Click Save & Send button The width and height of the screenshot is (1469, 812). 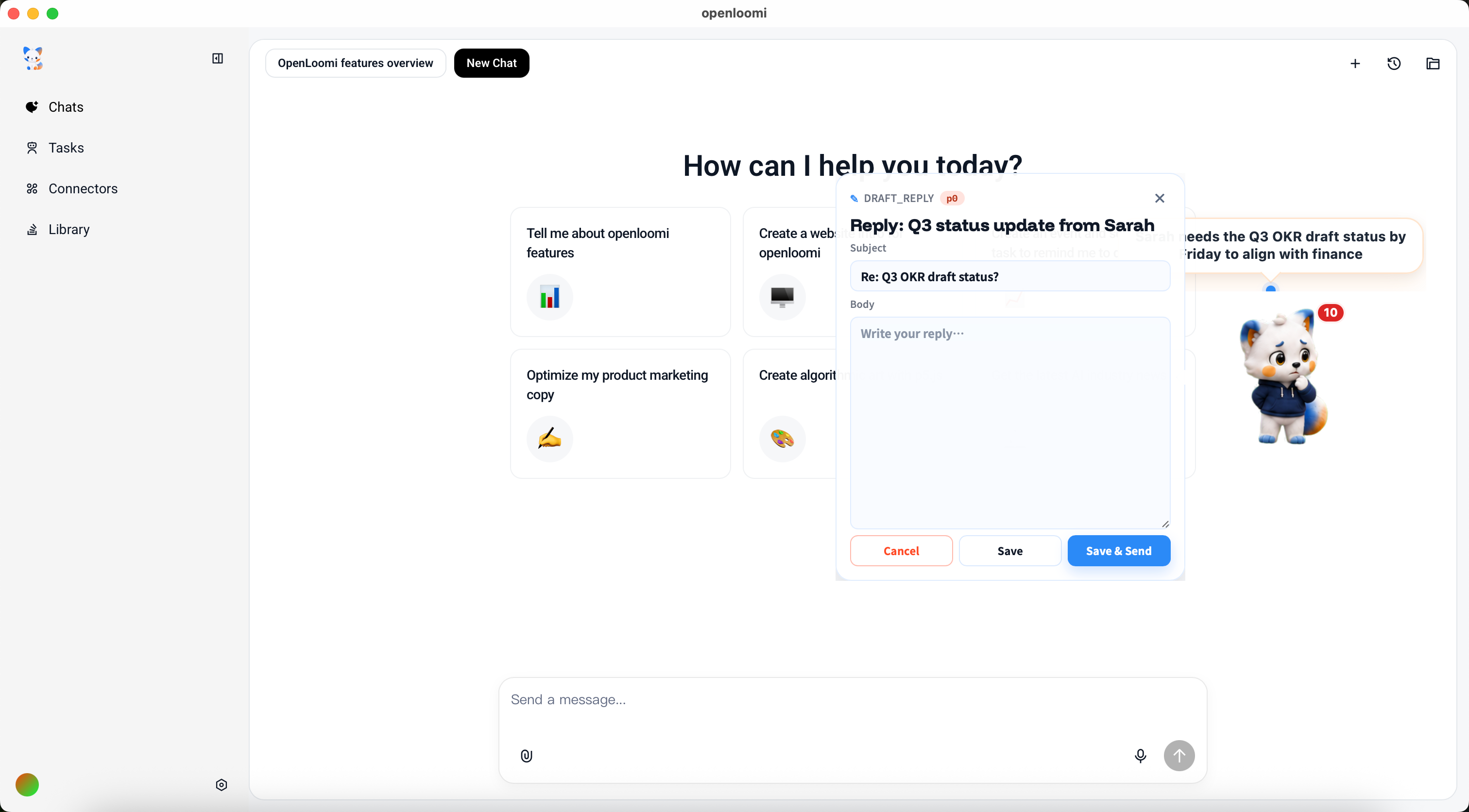pos(1119,551)
